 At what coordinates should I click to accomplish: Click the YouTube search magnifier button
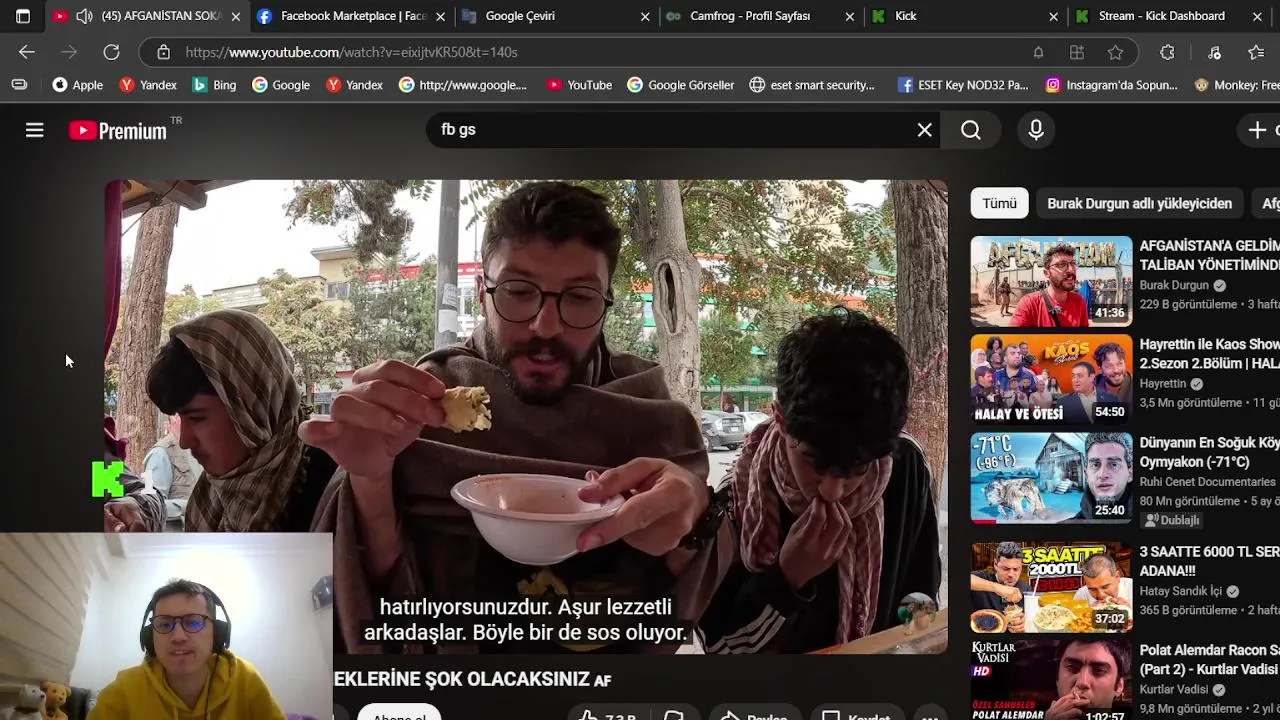[x=971, y=130]
